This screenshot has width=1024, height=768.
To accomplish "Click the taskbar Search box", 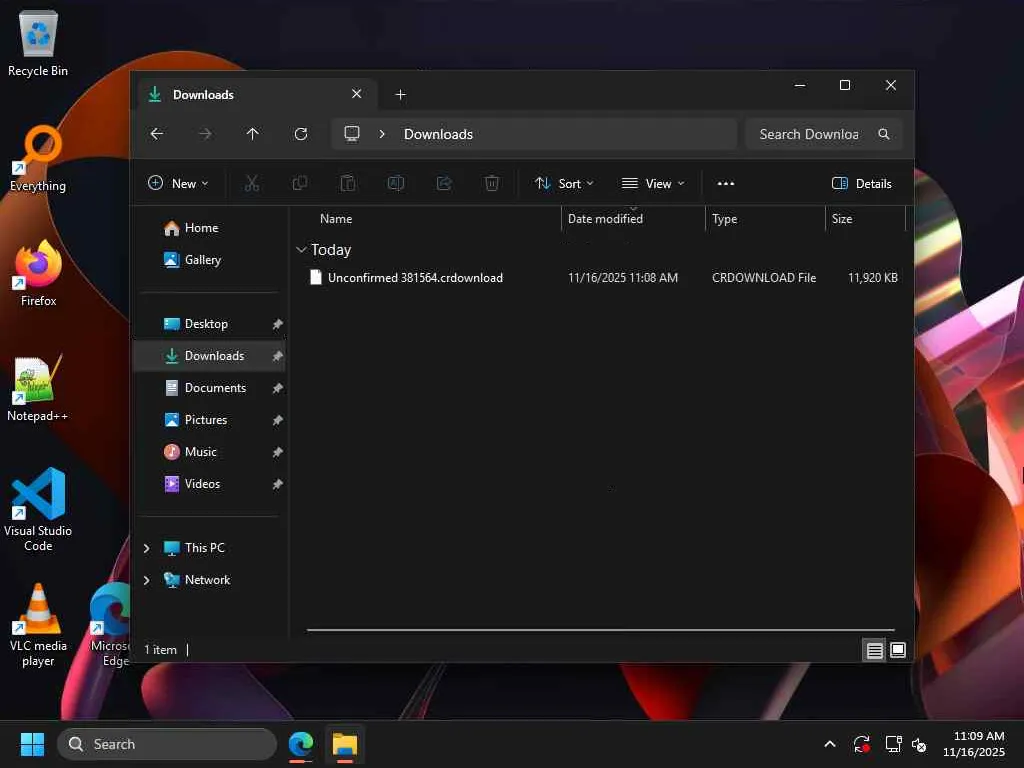I will [167, 744].
